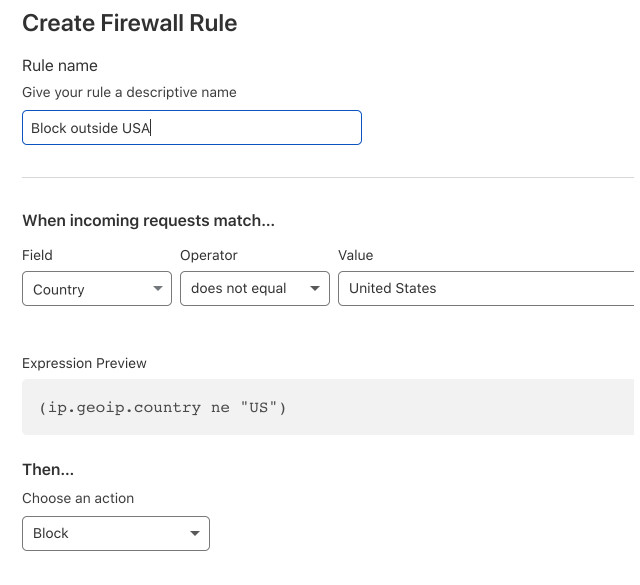Image resolution: width=640 pixels, height=585 pixels.
Task: Click the 'Rule name' label
Action: coord(60,66)
